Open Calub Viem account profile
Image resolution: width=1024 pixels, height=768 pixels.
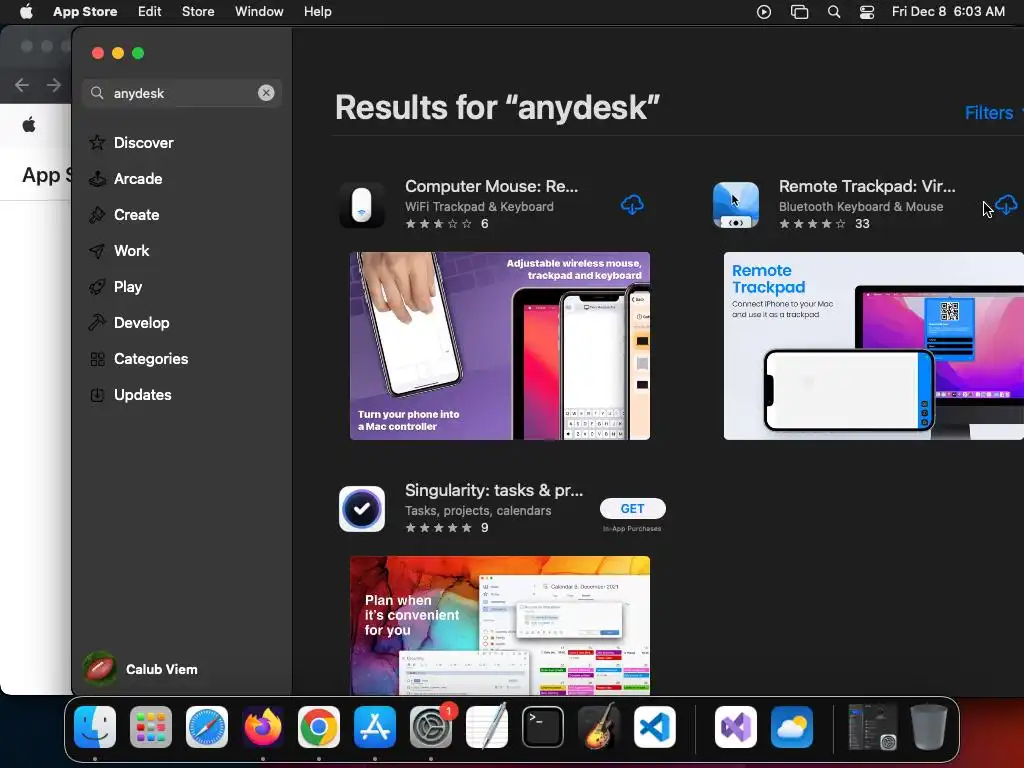click(x=140, y=669)
